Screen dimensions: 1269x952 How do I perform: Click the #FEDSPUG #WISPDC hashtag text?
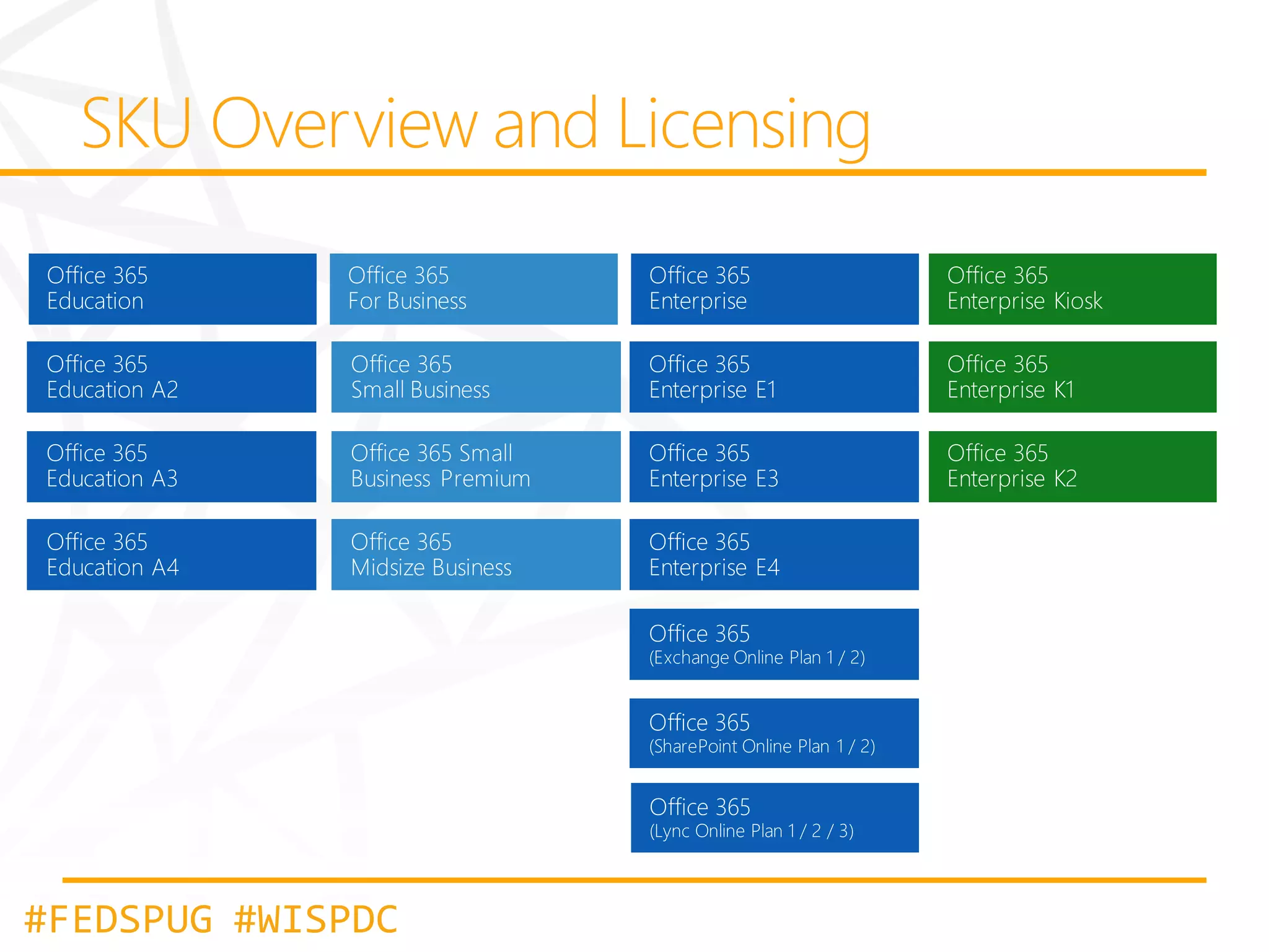coord(211,919)
